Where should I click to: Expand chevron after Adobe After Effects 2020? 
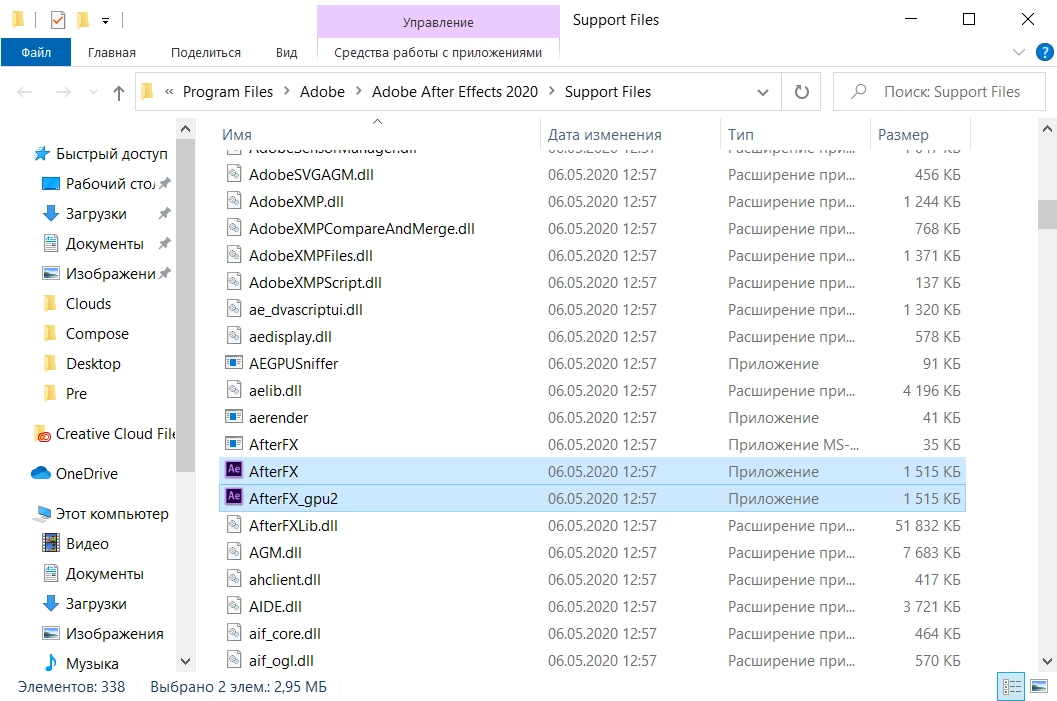tap(551, 91)
